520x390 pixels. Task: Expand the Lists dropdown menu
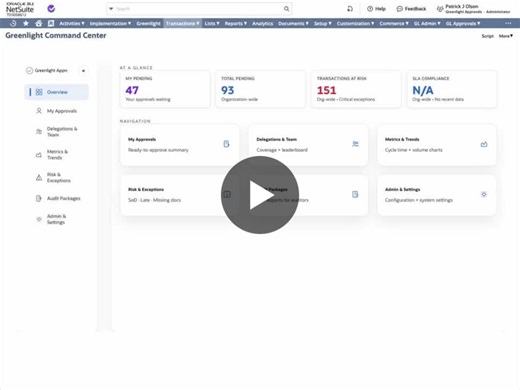(212, 23)
